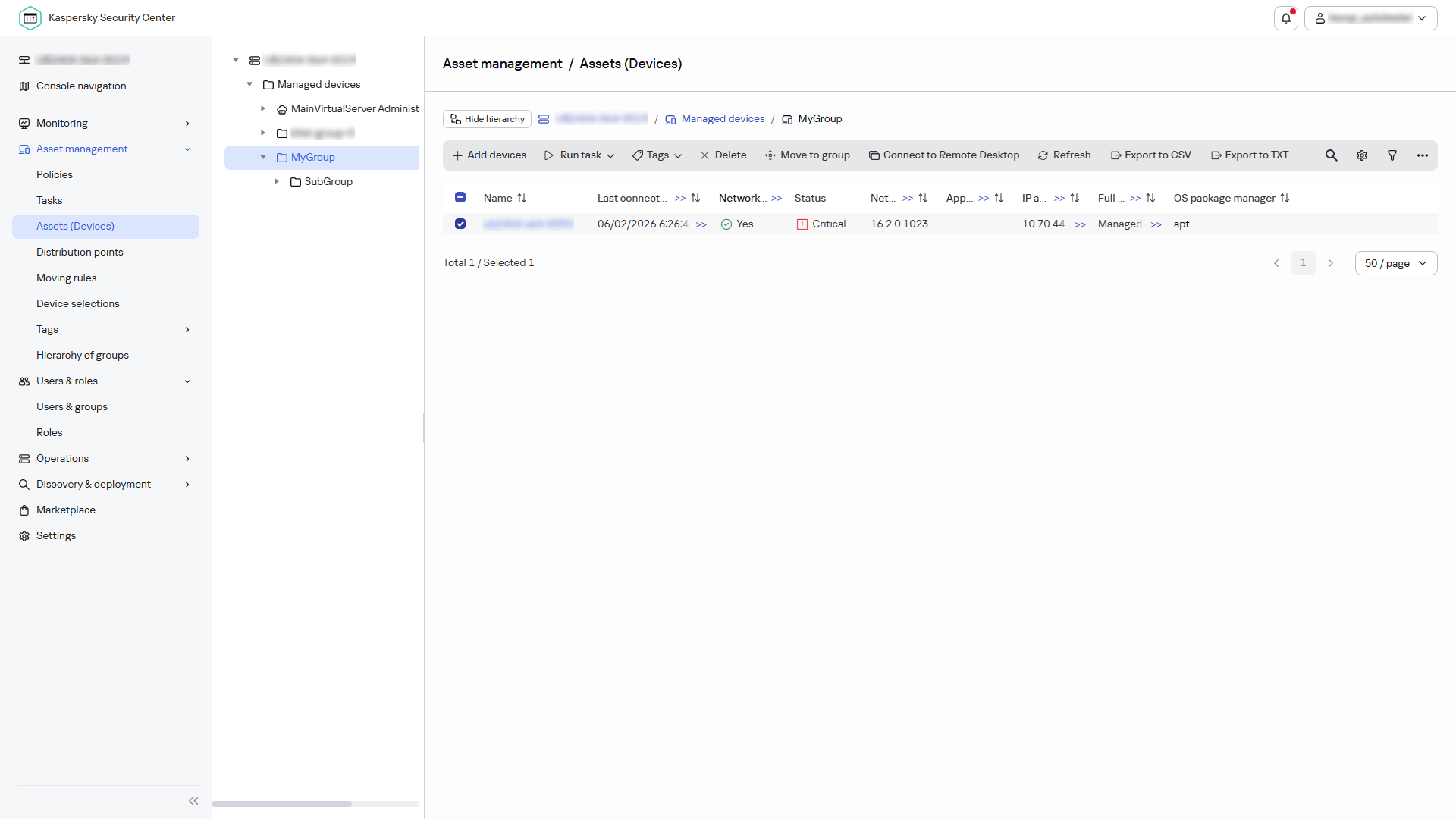Click Connect to Remote Desktop
The width and height of the screenshot is (1456, 819).
(x=944, y=155)
